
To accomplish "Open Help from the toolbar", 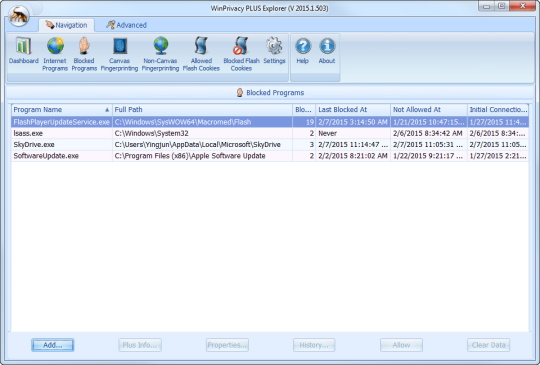I will point(303,51).
